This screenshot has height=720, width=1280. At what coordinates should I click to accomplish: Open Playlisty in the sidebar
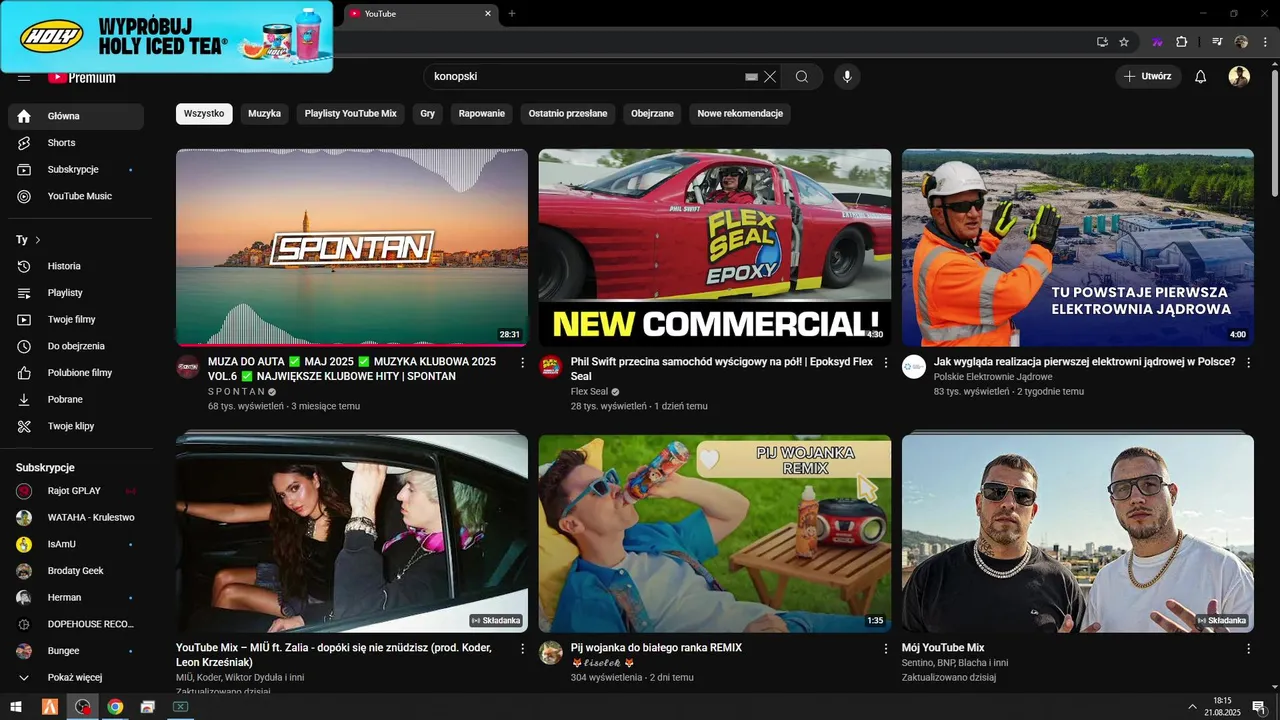pos(76,293)
